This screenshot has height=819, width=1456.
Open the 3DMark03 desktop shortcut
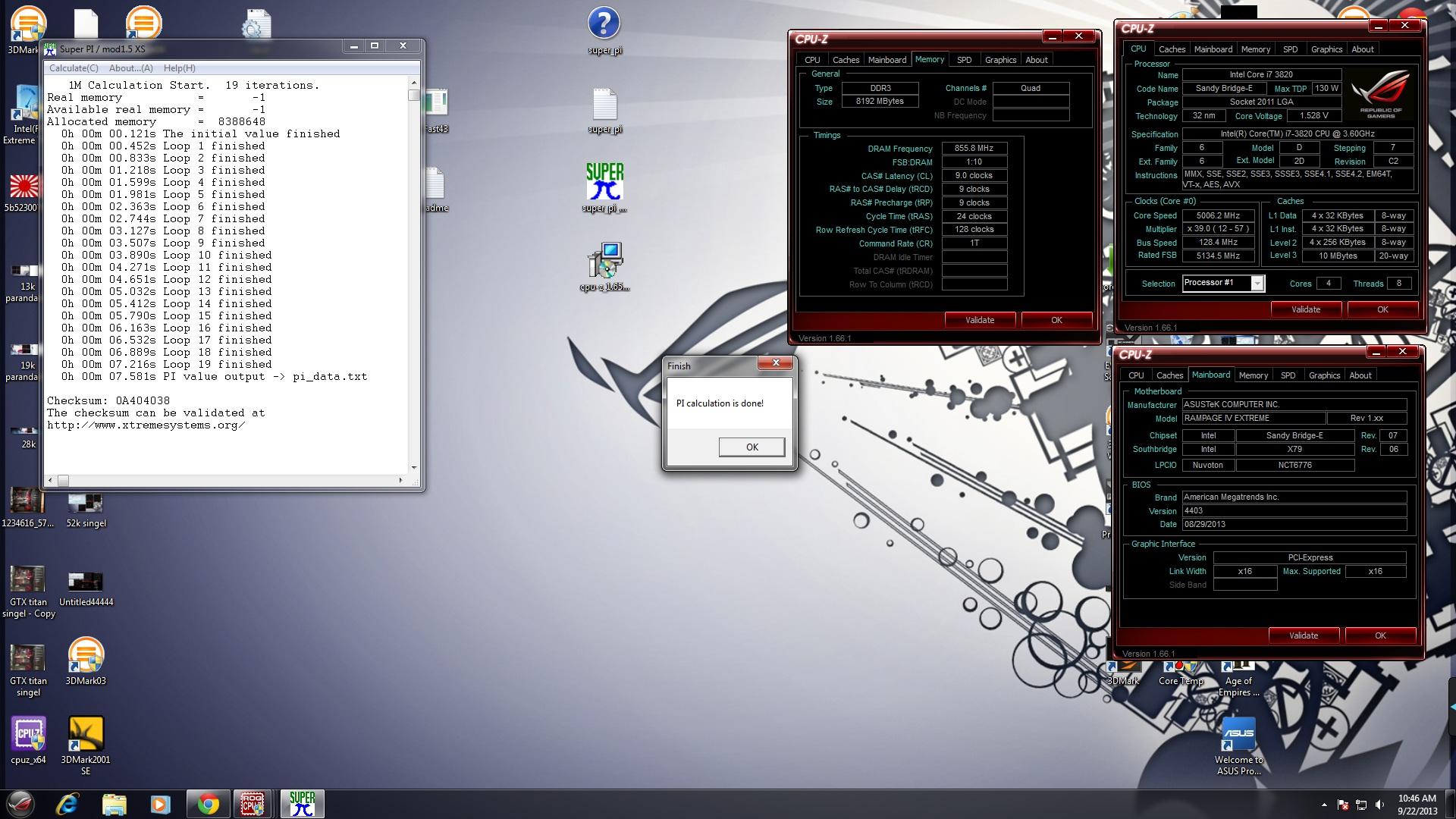(x=86, y=661)
